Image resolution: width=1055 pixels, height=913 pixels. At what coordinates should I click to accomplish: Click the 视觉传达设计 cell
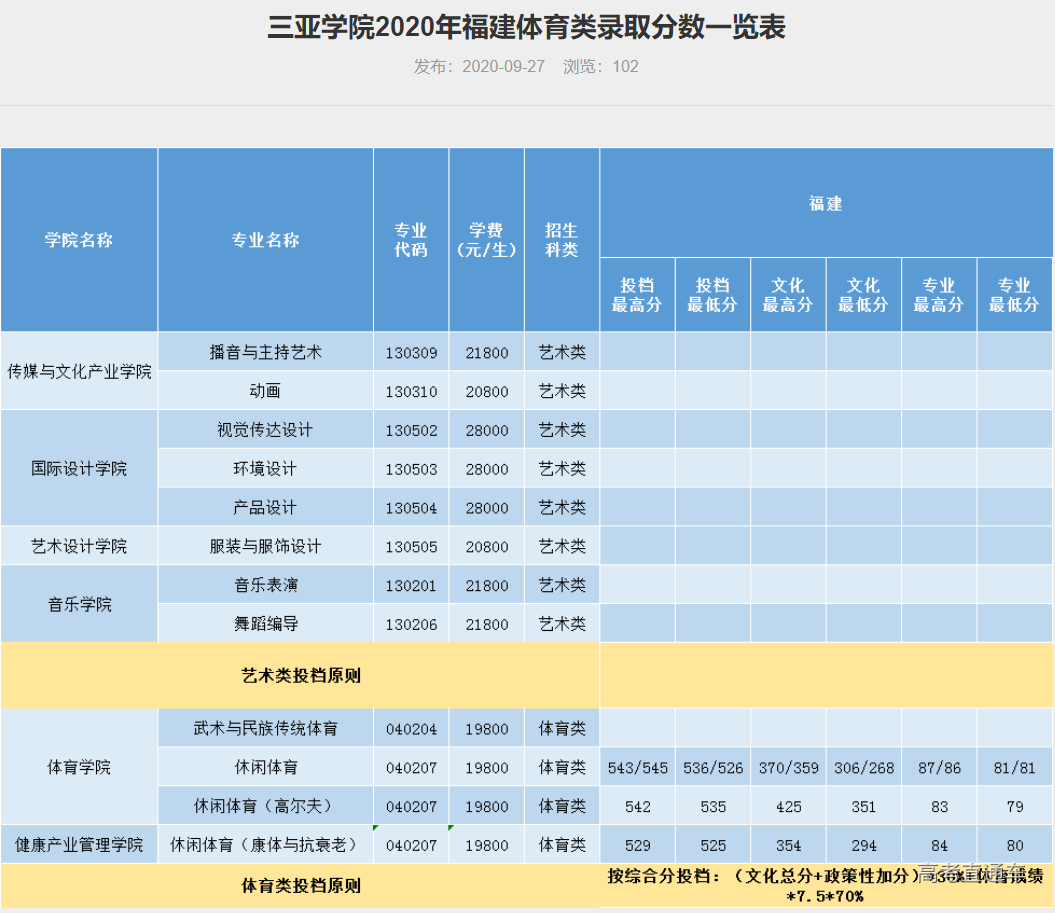266,430
